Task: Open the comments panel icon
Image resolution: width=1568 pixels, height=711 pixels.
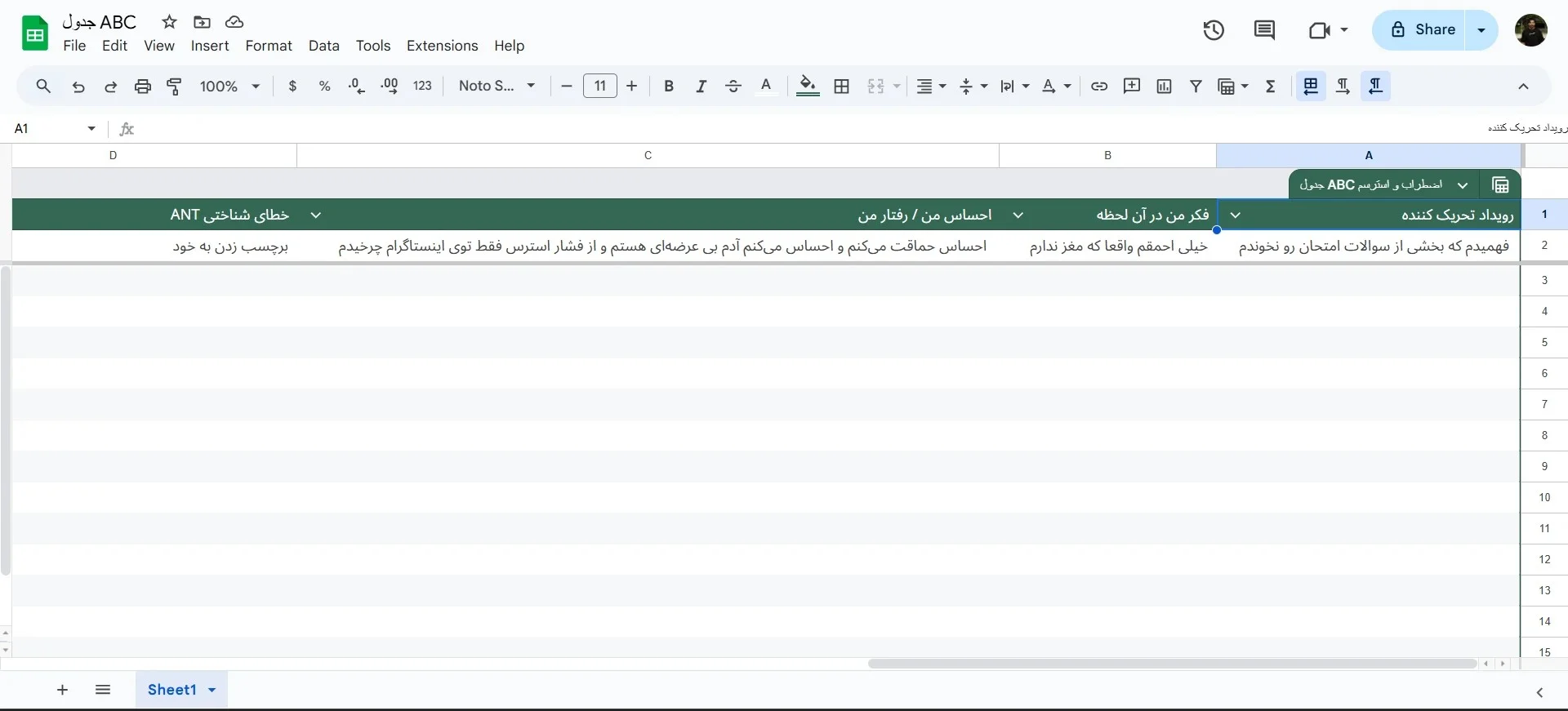Action: click(1264, 30)
